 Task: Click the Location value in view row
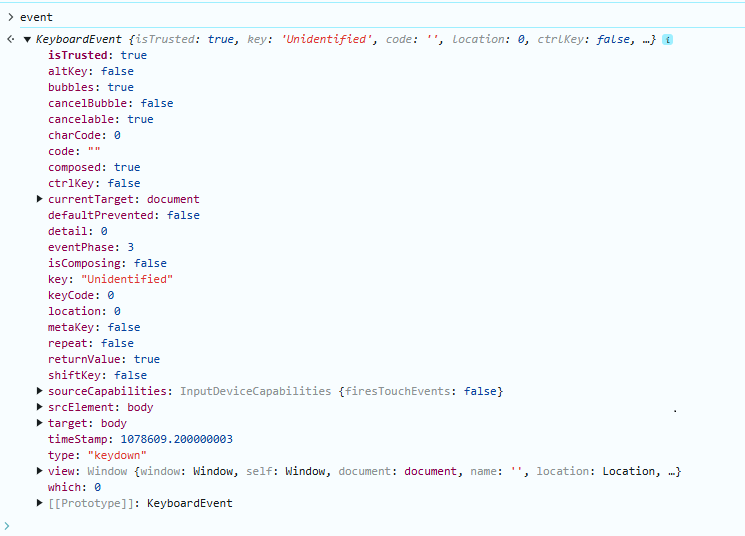[x=628, y=471]
